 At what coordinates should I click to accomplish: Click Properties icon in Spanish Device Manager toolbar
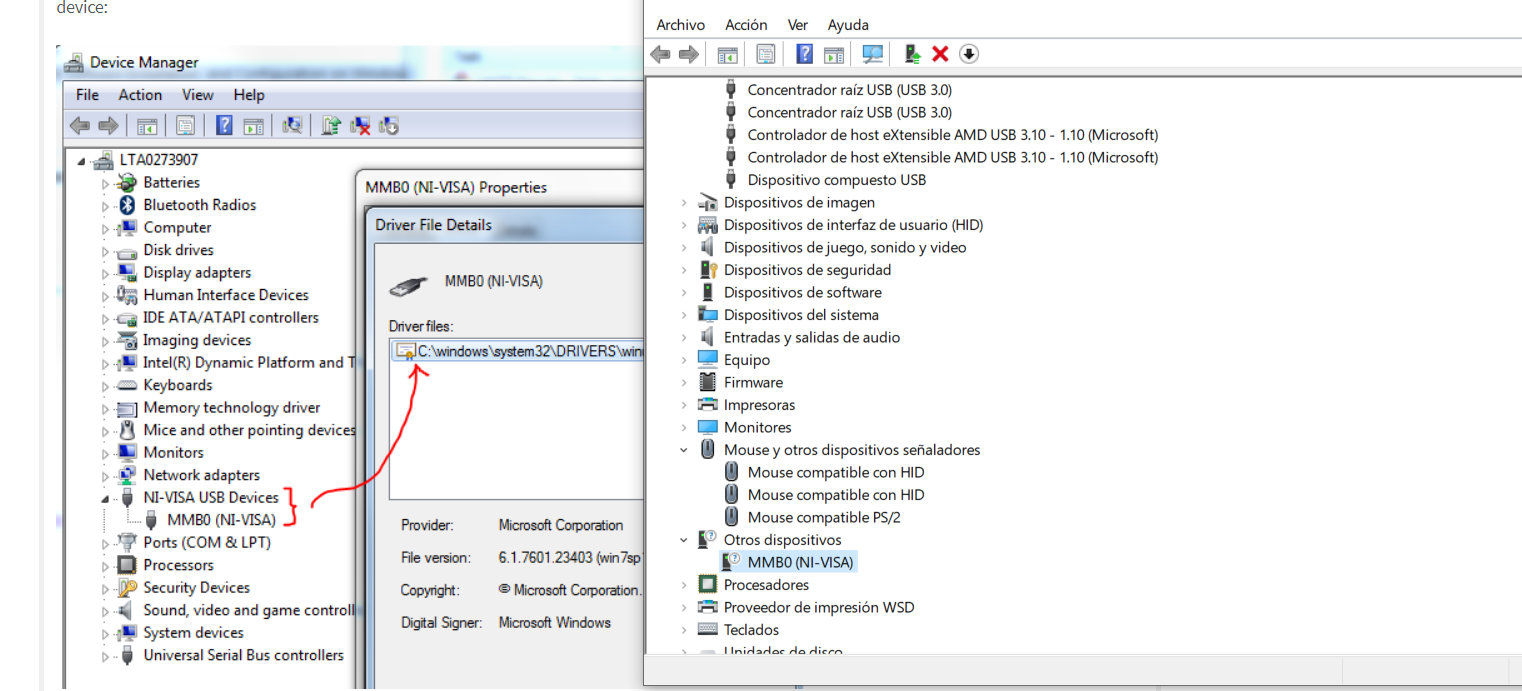tap(765, 54)
